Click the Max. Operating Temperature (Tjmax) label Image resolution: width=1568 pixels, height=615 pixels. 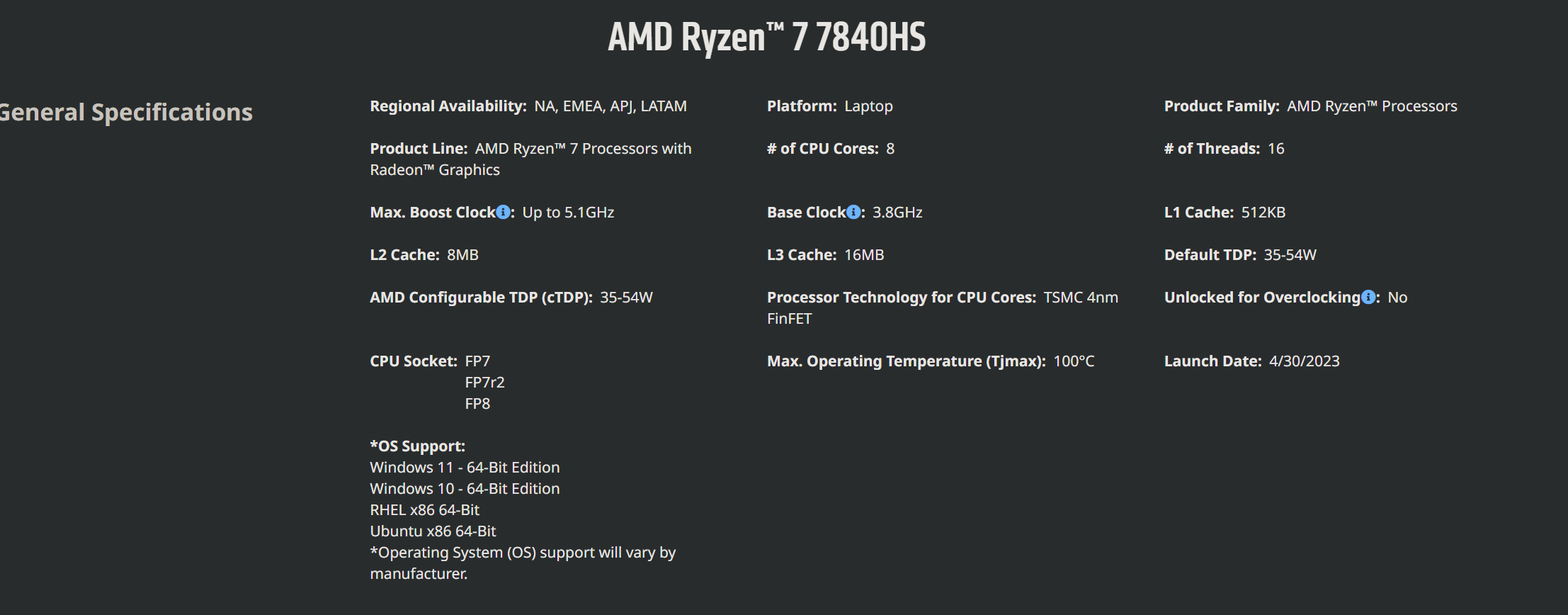pos(906,361)
